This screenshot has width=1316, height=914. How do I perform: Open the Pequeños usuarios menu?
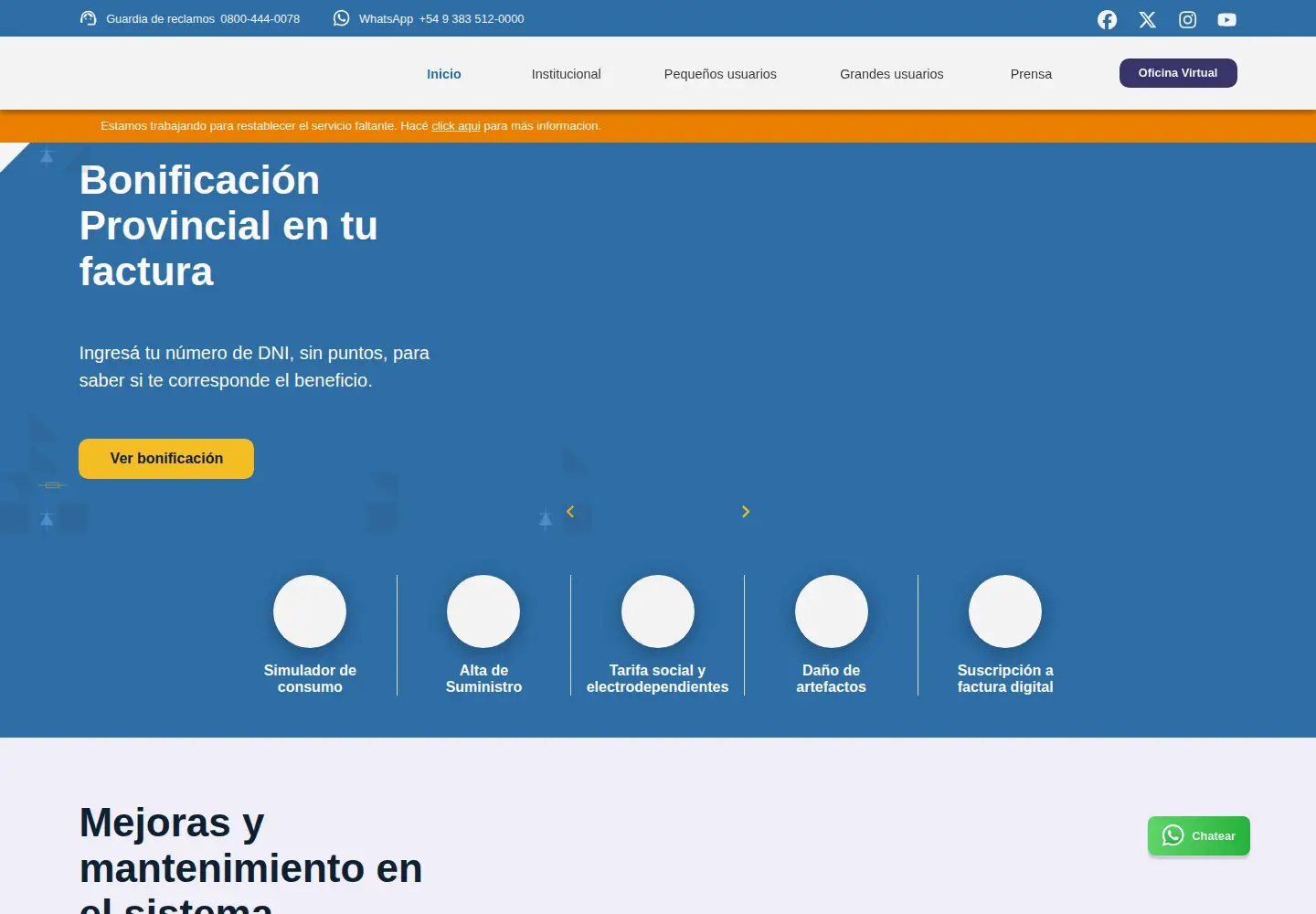click(720, 74)
